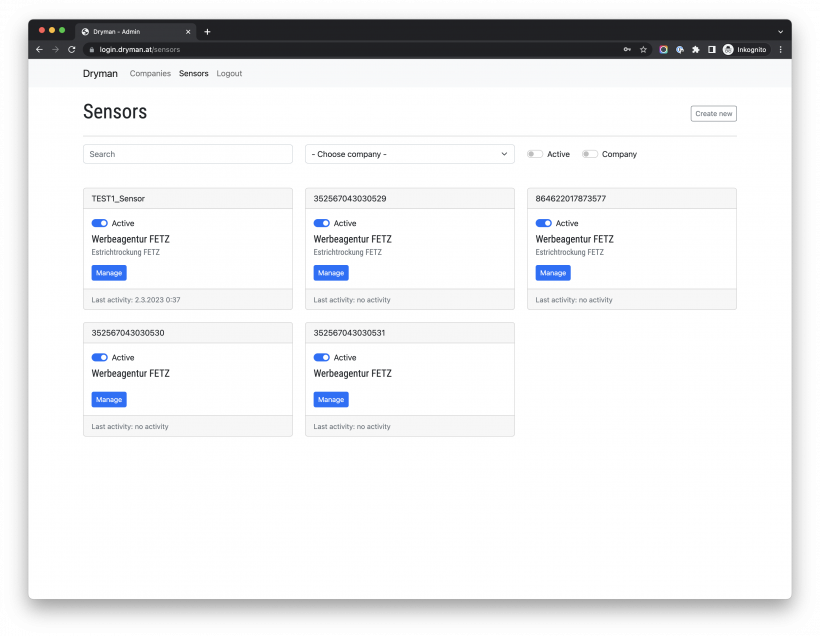Bookmark this page with the star icon
This screenshot has width=820, height=636.
click(x=643, y=49)
